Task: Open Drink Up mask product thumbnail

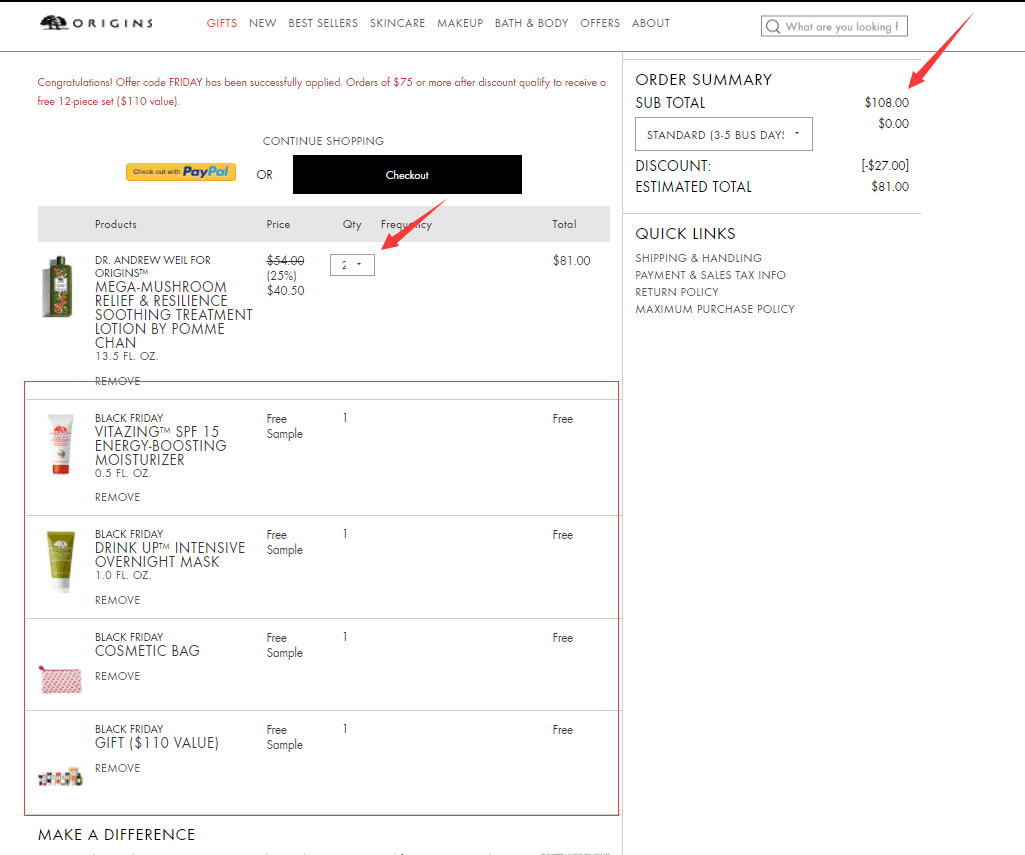Action: pos(61,562)
